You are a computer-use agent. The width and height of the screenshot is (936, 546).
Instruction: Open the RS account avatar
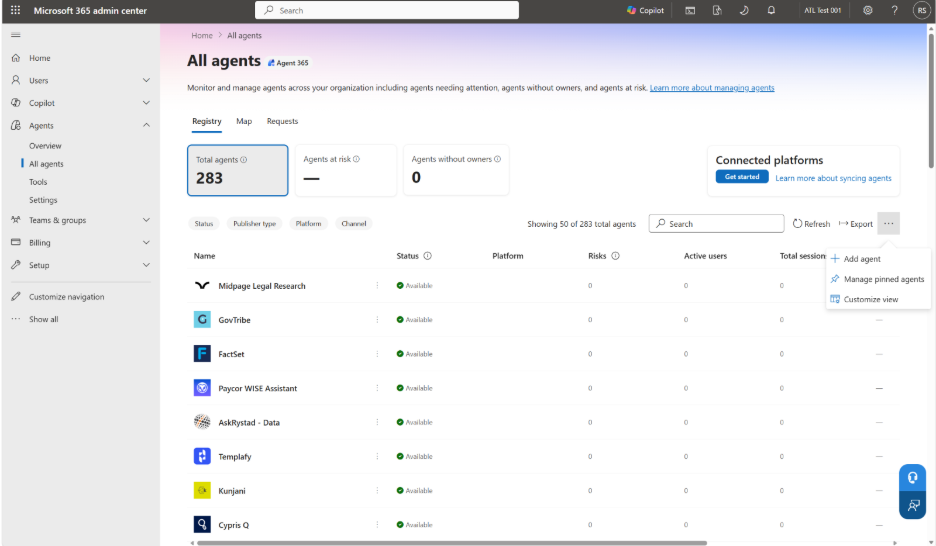922,10
